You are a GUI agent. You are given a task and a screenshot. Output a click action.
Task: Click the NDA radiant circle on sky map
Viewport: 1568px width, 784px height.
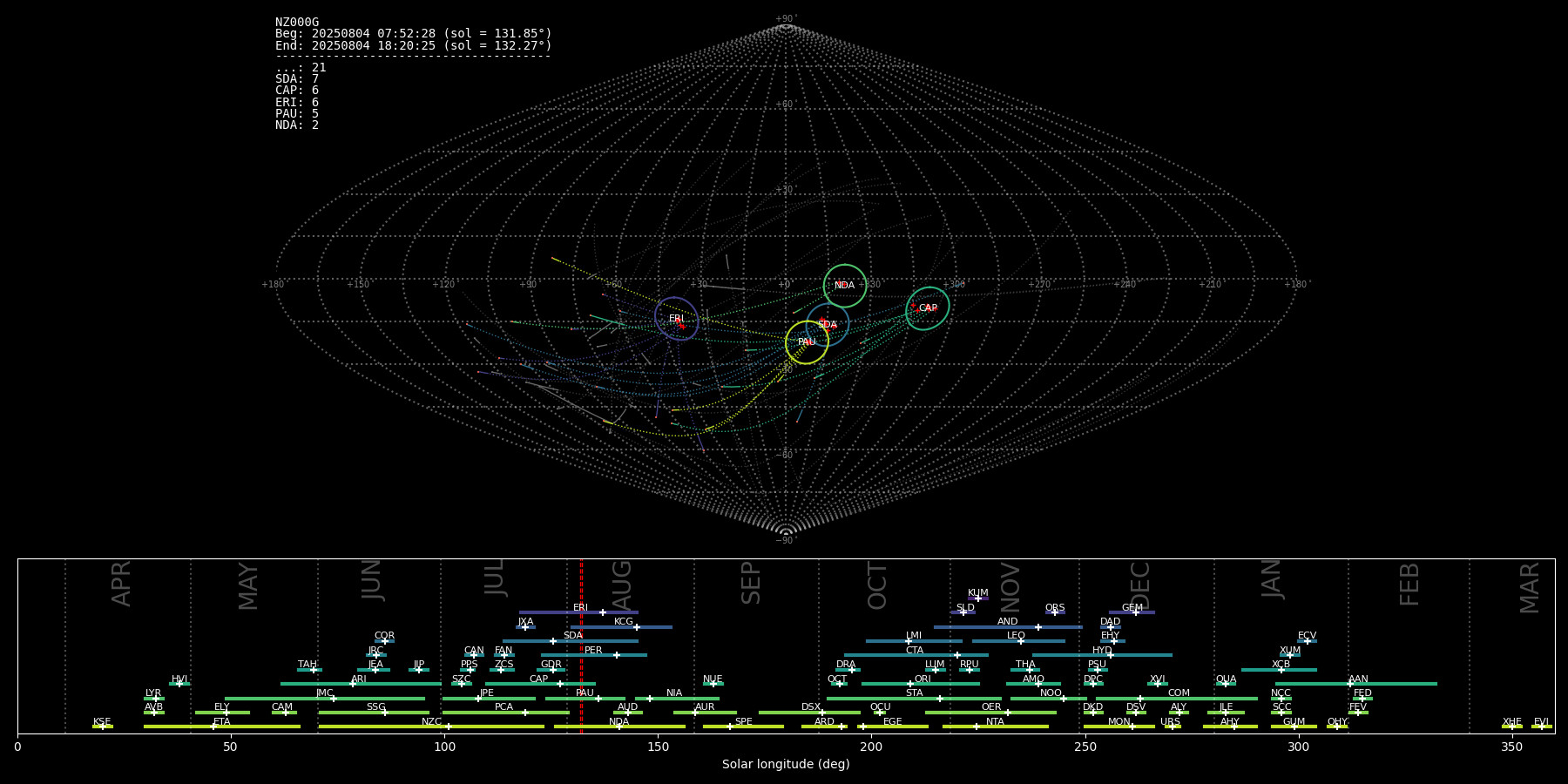coord(845,286)
